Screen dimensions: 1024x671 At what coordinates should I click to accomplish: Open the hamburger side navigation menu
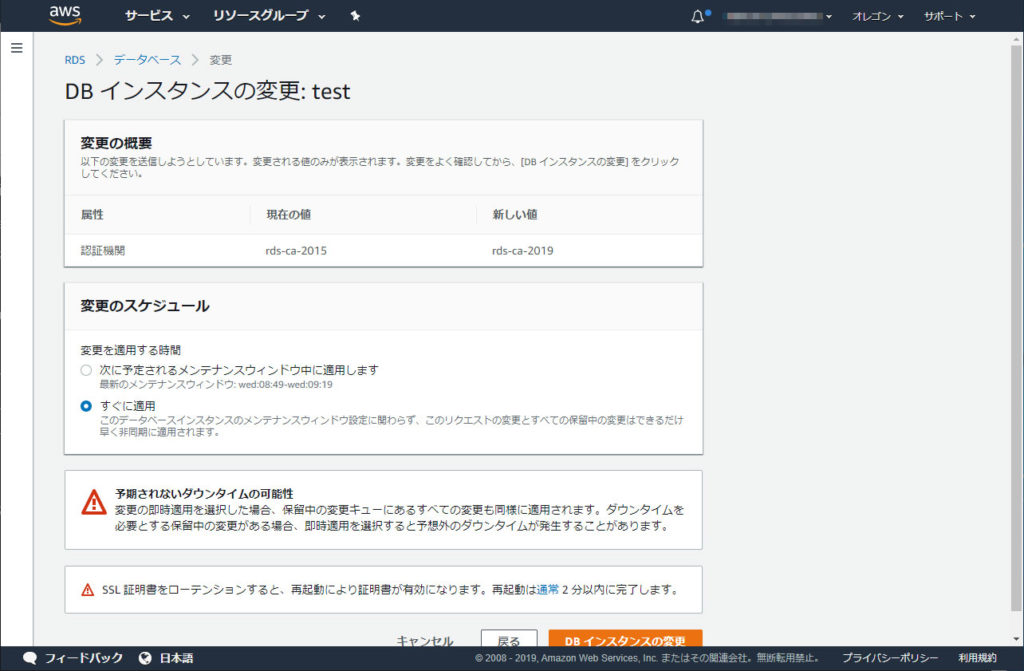tap(16, 48)
